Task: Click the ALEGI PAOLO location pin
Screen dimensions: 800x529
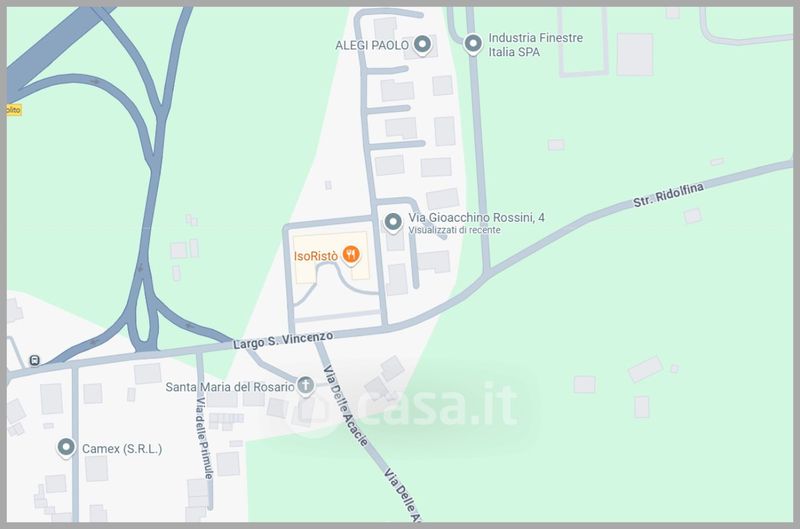Action: point(422,45)
